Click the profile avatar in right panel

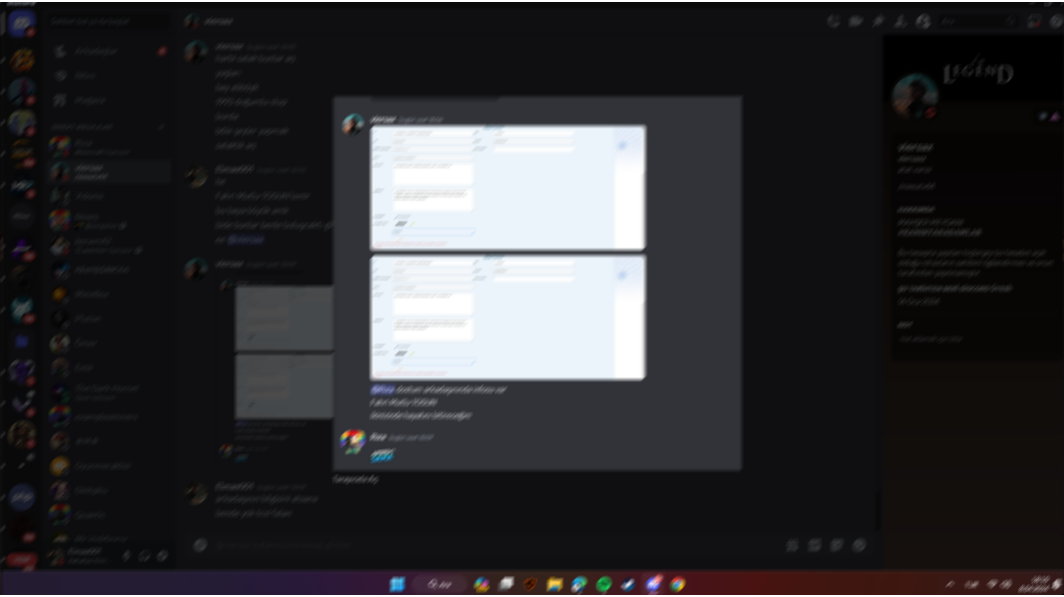pos(915,96)
